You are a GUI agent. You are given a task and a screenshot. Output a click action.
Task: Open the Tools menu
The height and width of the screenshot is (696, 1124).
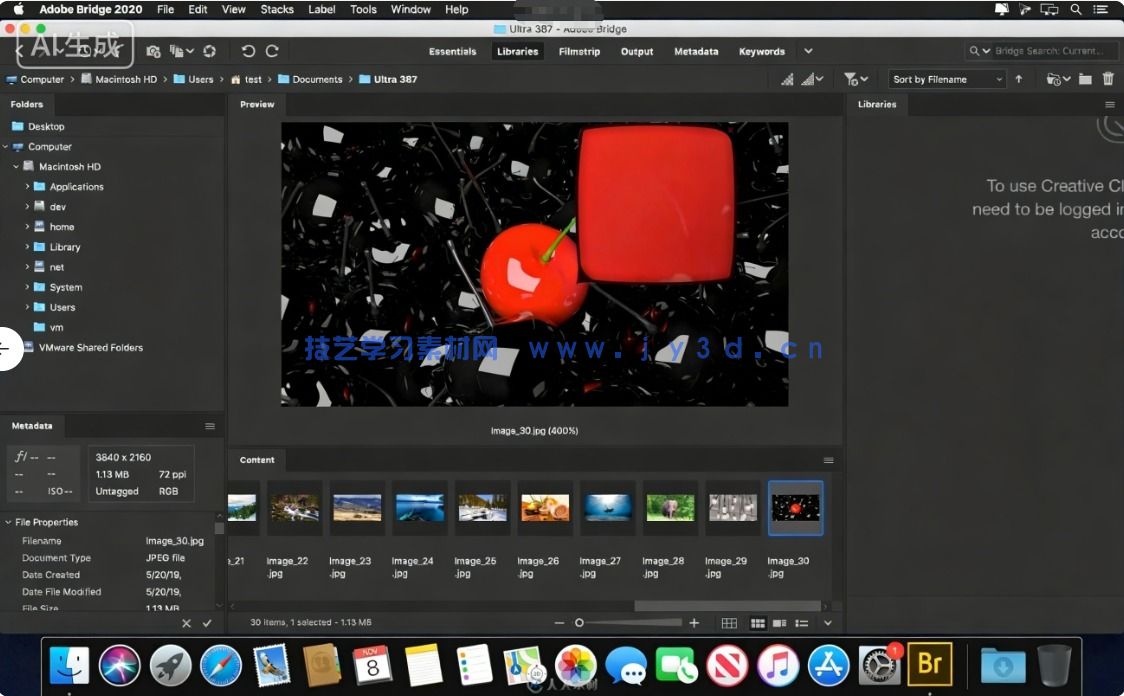(362, 9)
